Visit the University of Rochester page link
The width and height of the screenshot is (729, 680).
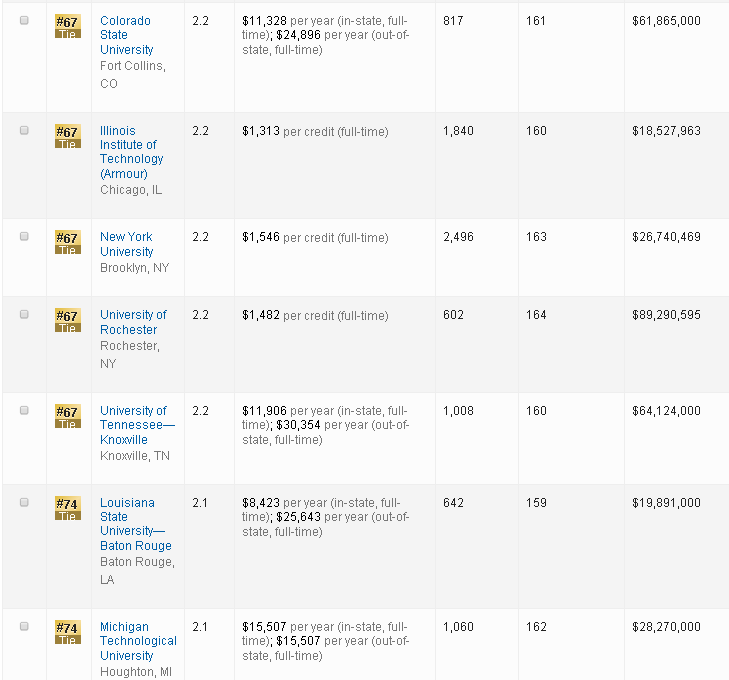coord(133,322)
